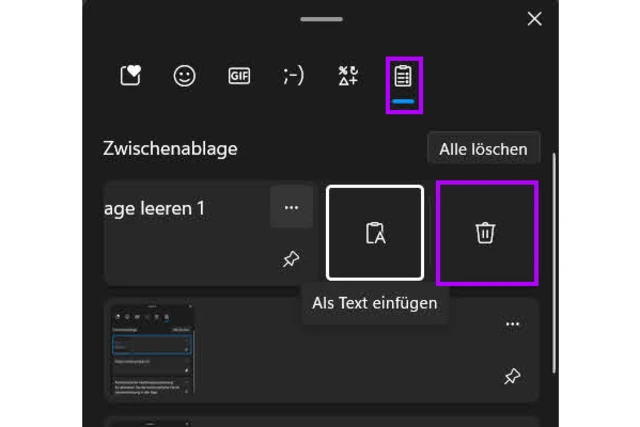Click the Alle löschen button
The image size is (640, 427).
pos(483,149)
